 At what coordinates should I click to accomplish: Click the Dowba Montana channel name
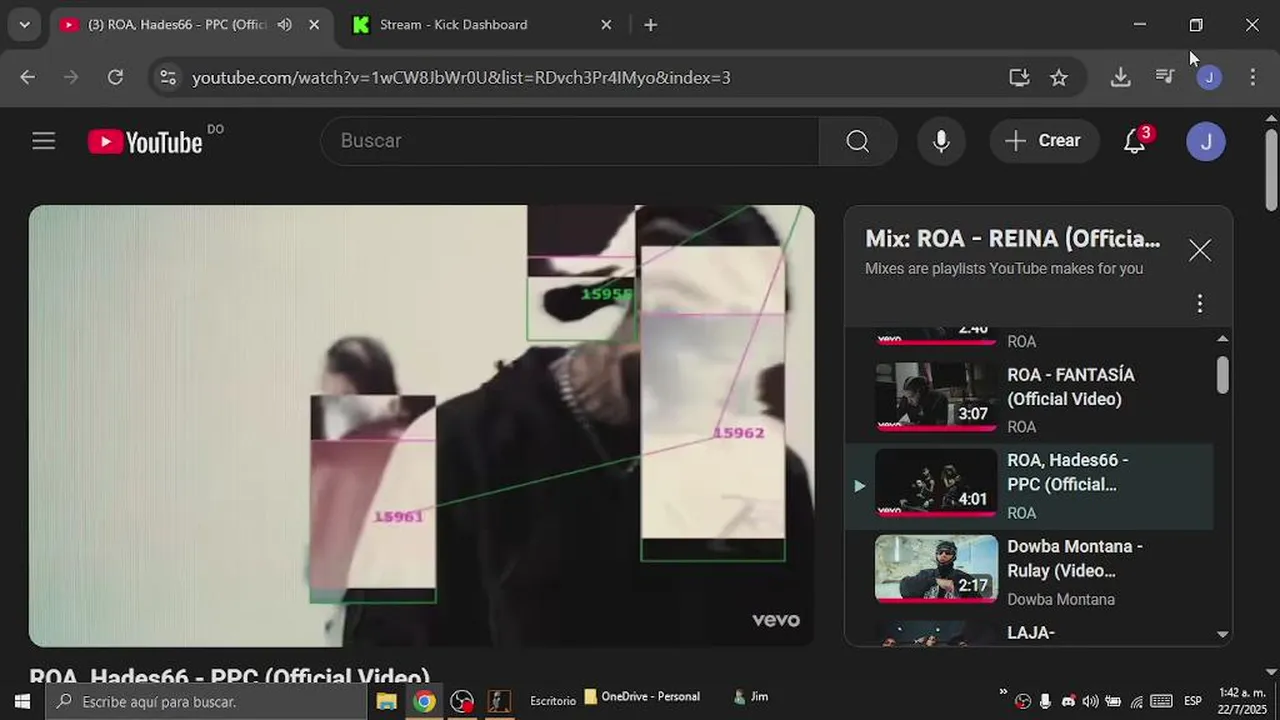click(1060, 599)
